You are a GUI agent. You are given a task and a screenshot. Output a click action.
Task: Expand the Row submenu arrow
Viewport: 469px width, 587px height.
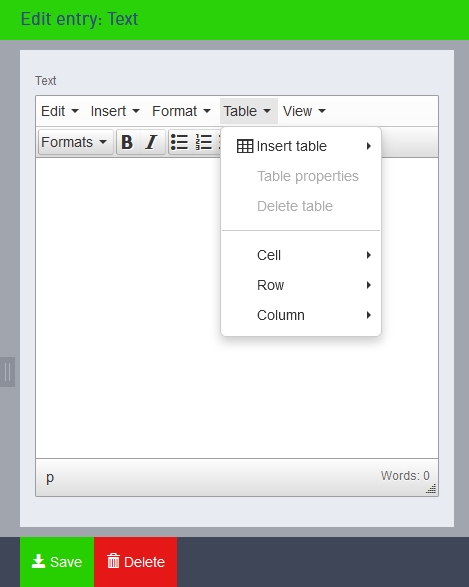369,285
